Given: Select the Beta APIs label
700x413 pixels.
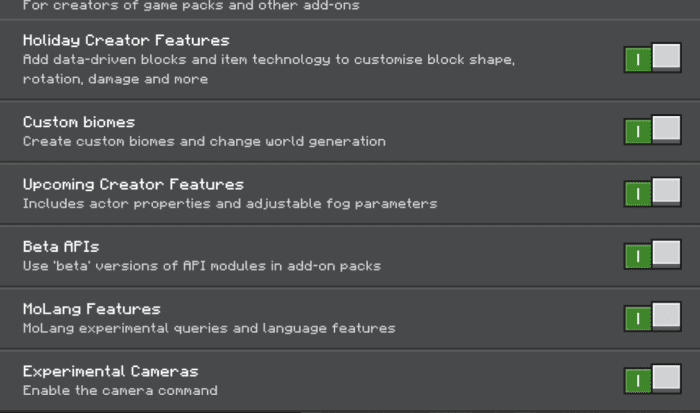Looking at the screenshot, I should click(61, 246).
